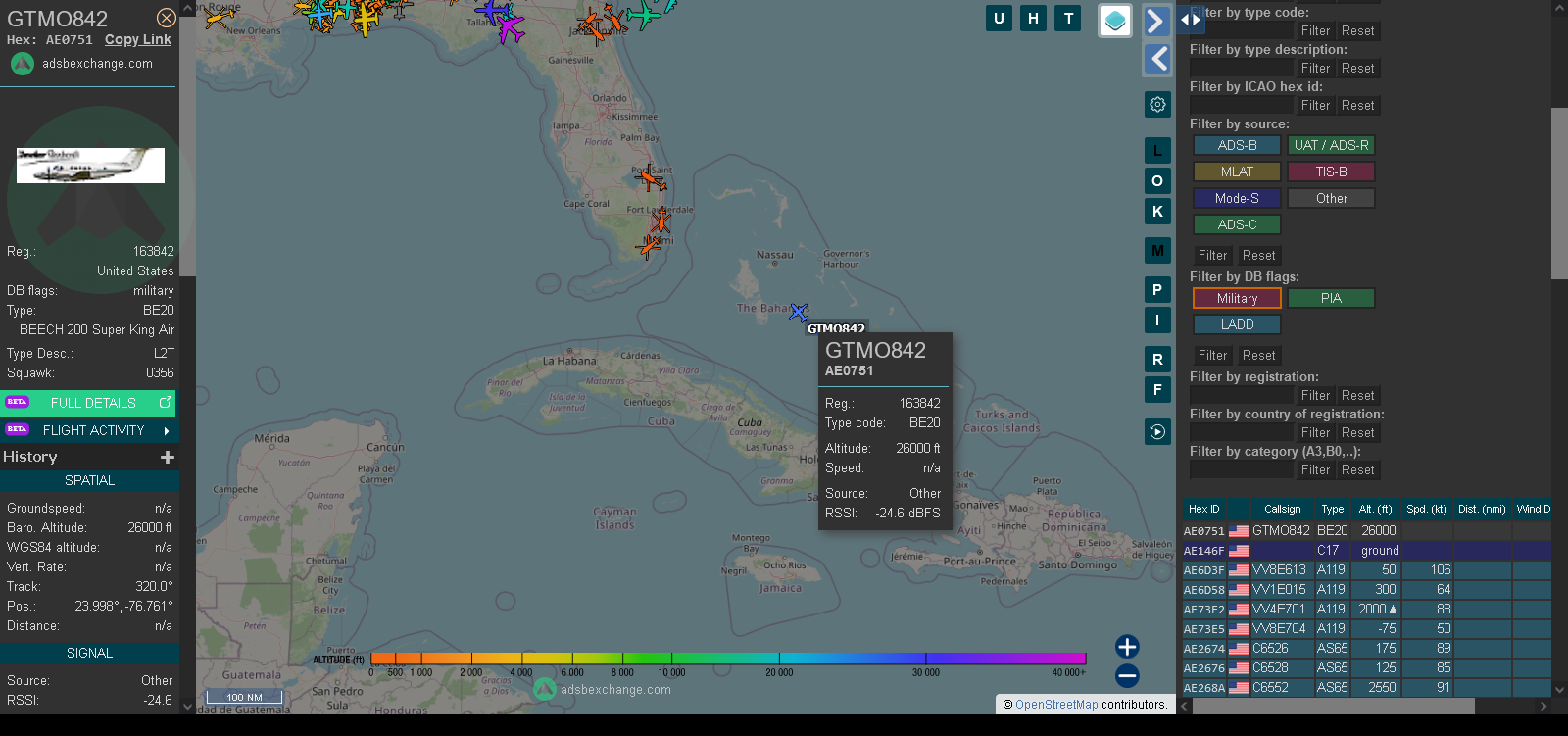This screenshot has width=1568, height=736.
Task: Click the P map button
Action: 1157,289
